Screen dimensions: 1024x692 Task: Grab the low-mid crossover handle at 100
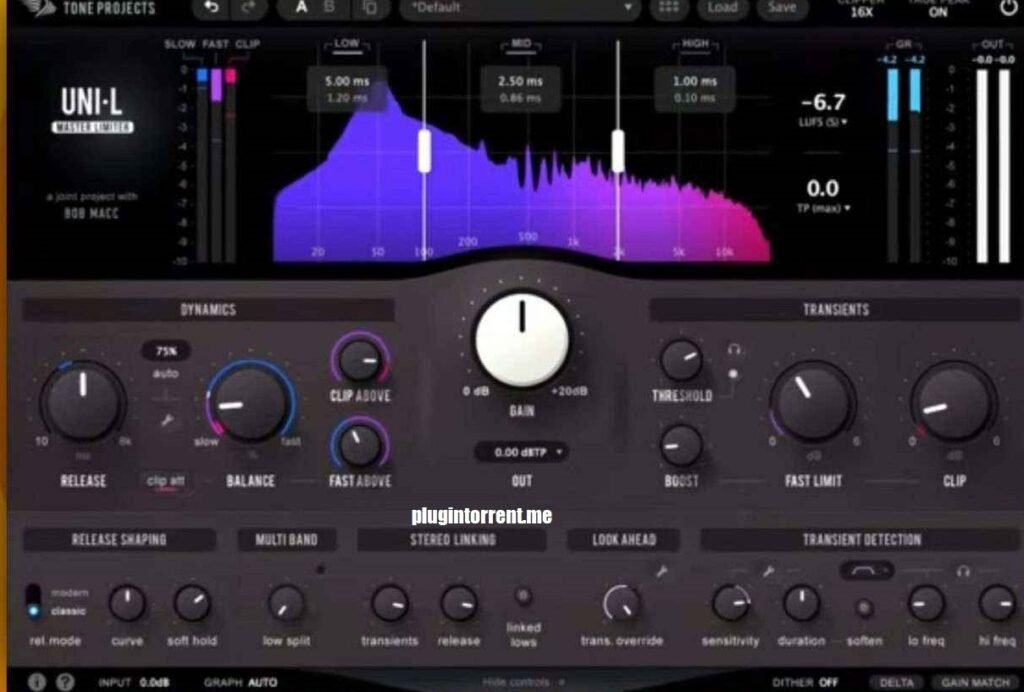pyautogui.click(x=424, y=151)
